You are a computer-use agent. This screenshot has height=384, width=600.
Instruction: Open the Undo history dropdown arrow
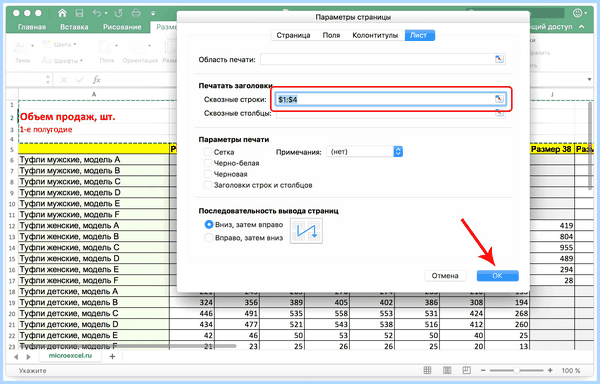coord(106,13)
